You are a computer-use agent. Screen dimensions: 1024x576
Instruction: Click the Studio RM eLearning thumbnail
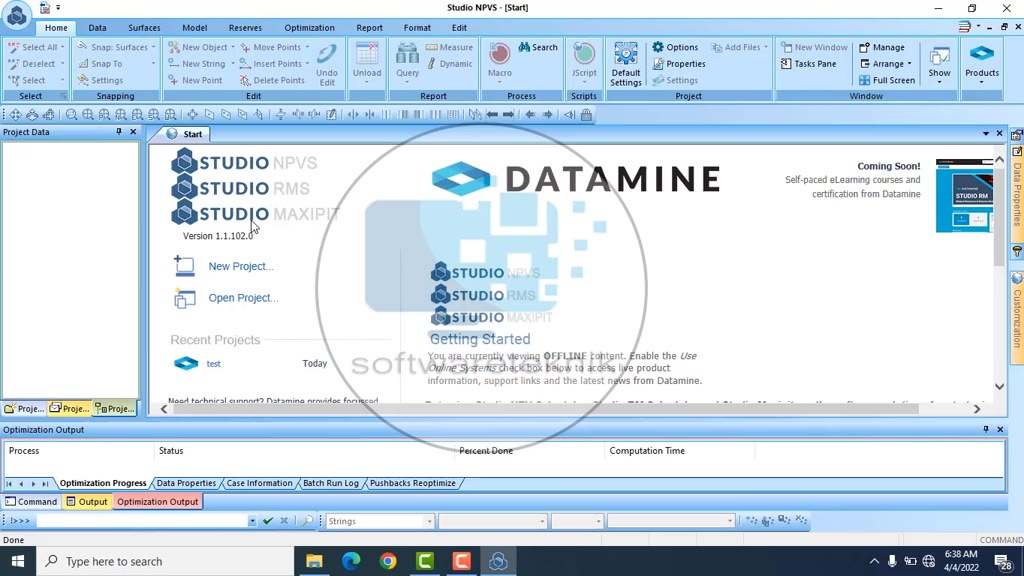(964, 195)
